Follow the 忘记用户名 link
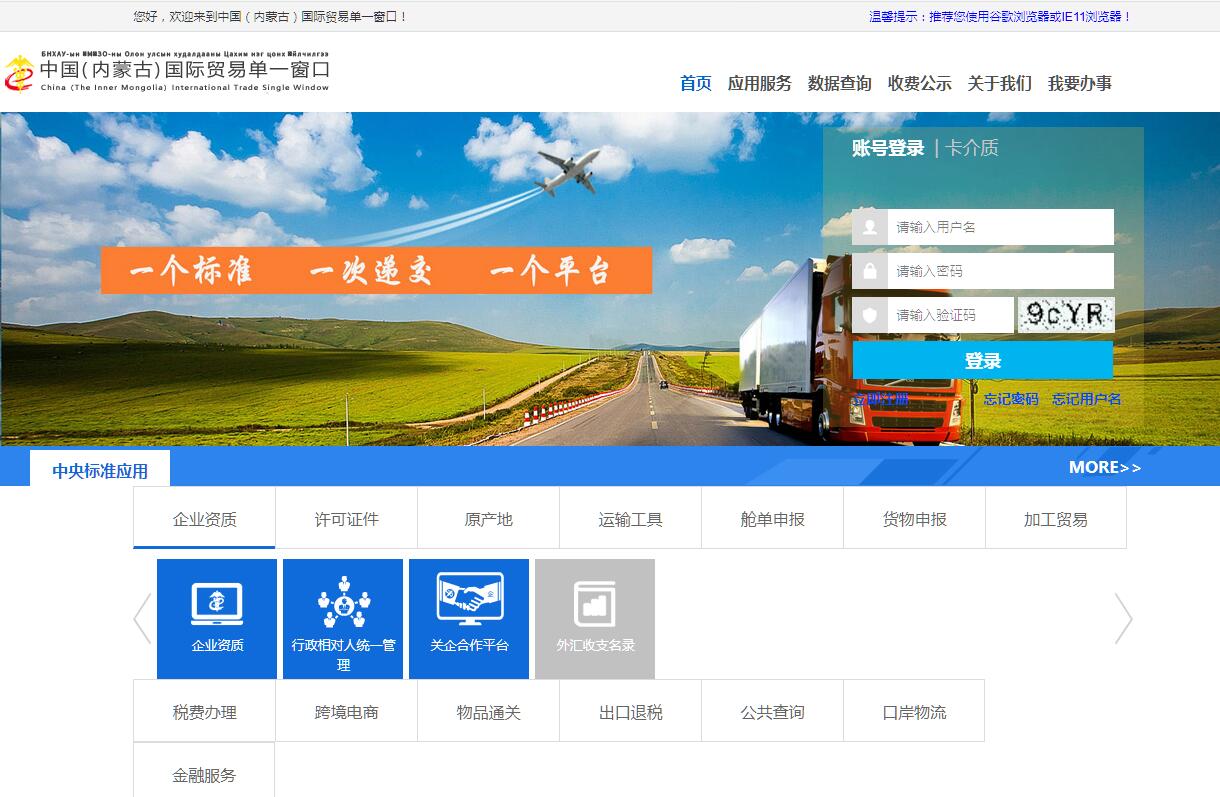Image resolution: width=1220 pixels, height=797 pixels. click(1086, 399)
